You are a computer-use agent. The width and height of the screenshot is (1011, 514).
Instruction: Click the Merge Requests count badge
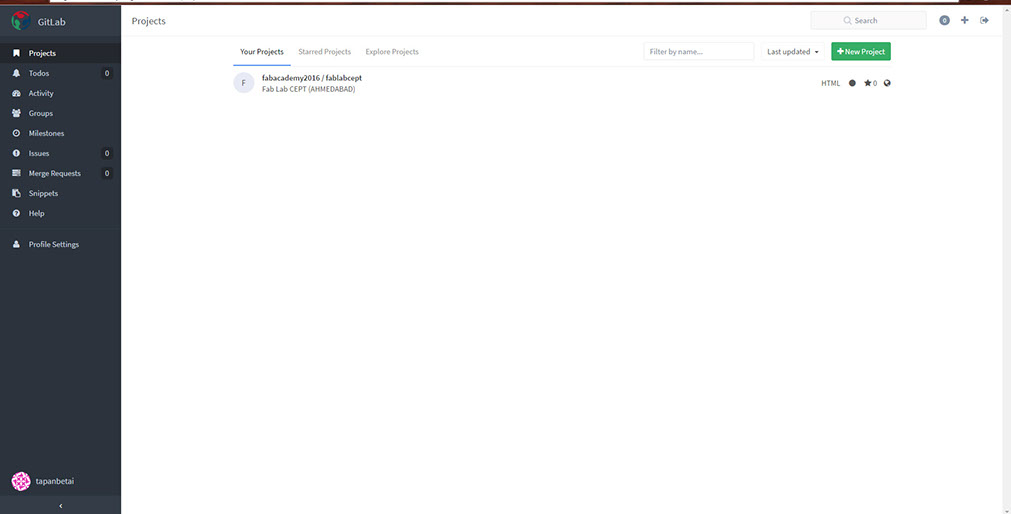click(x=107, y=173)
